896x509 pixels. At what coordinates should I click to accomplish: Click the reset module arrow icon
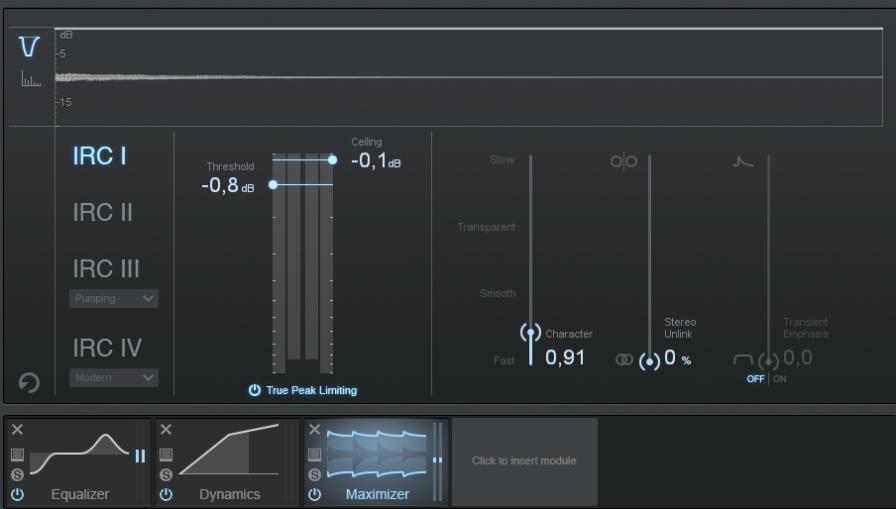coord(29,382)
